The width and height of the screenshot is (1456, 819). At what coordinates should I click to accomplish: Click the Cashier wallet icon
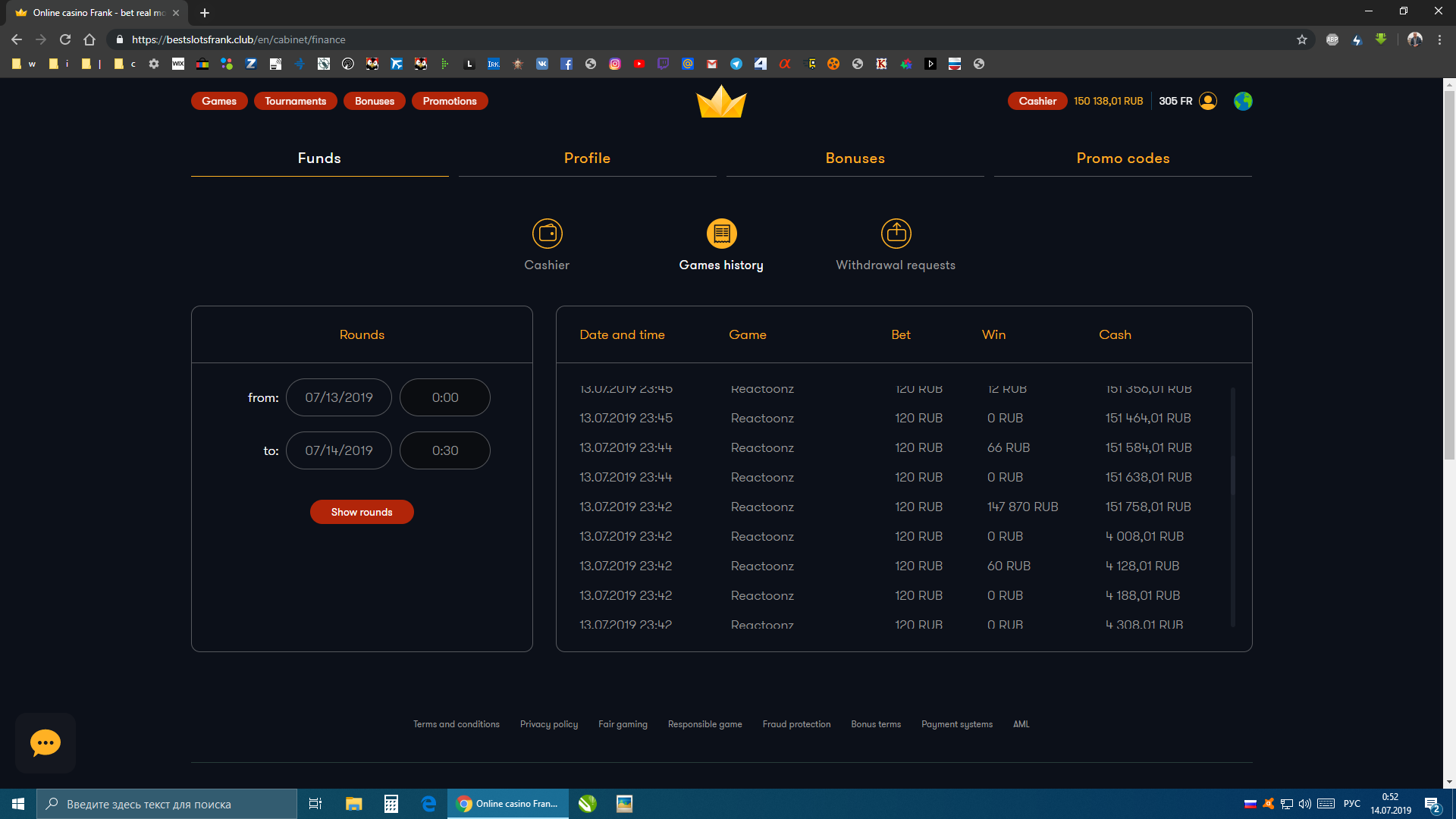547,234
